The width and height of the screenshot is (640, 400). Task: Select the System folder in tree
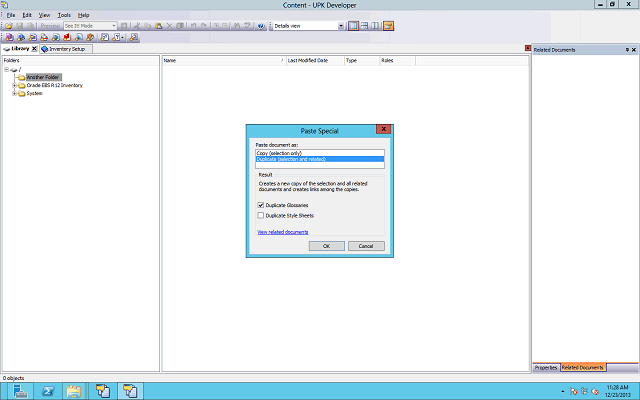(x=34, y=93)
